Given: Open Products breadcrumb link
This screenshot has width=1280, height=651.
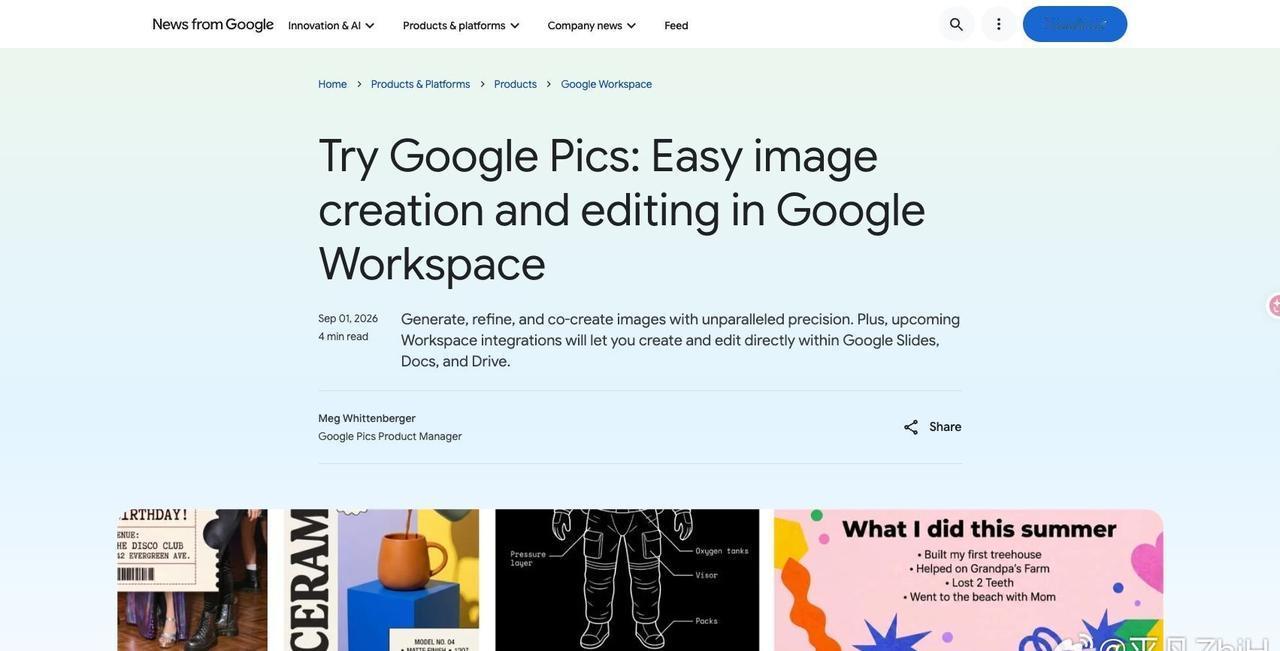Looking at the screenshot, I should click(x=515, y=84).
